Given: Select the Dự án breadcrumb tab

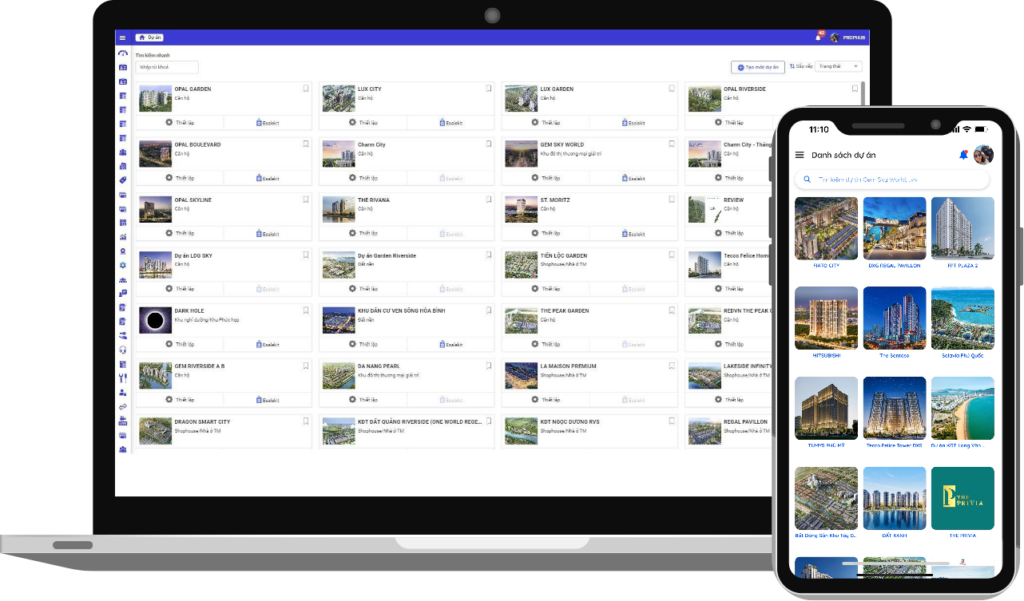Looking at the screenshot, I should click(x=149, y=37).
